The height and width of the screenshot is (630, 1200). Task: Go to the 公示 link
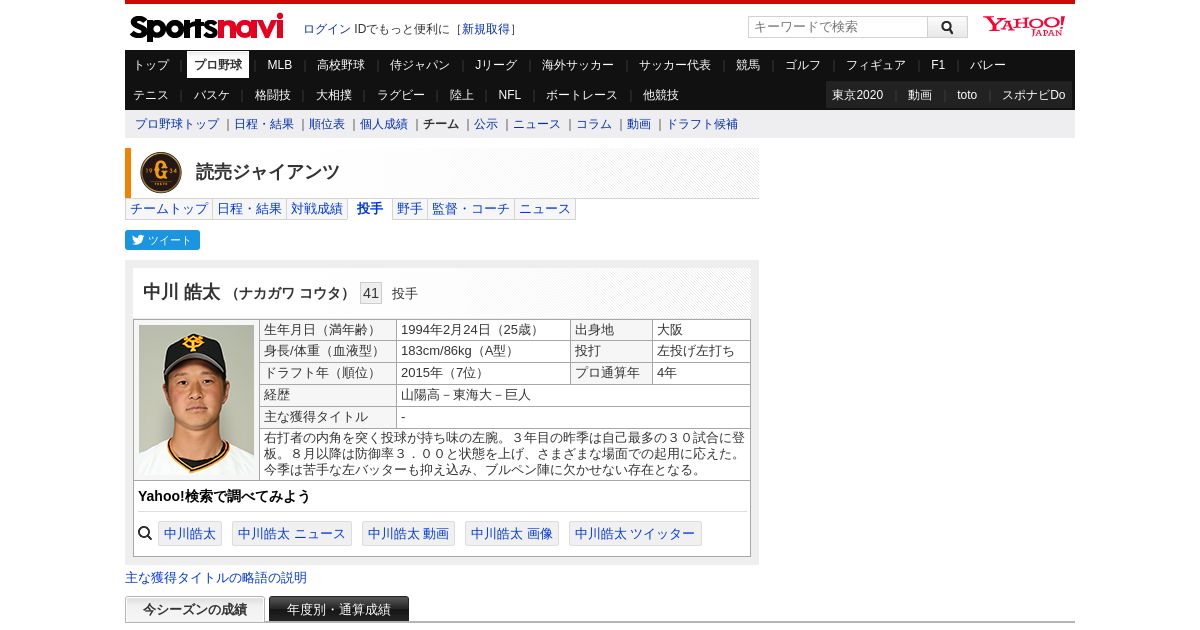click(486, 124)
